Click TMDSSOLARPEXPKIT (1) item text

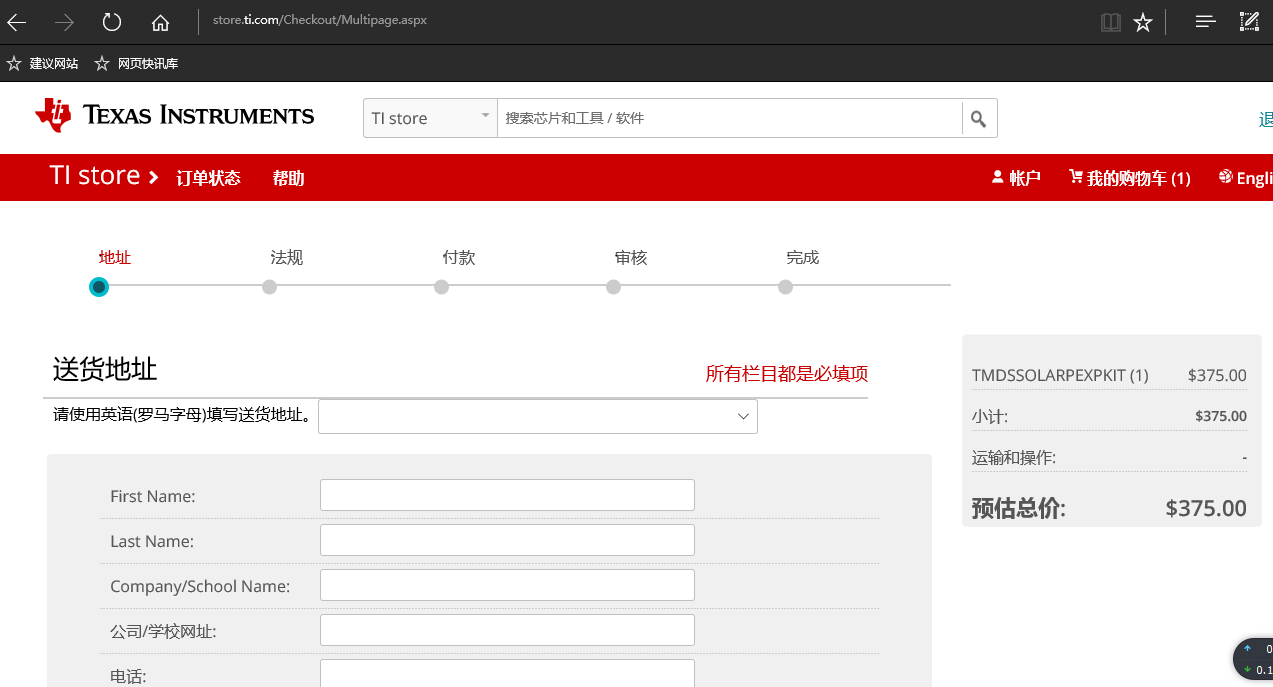pyautogui.click(x=1060, y=376)
